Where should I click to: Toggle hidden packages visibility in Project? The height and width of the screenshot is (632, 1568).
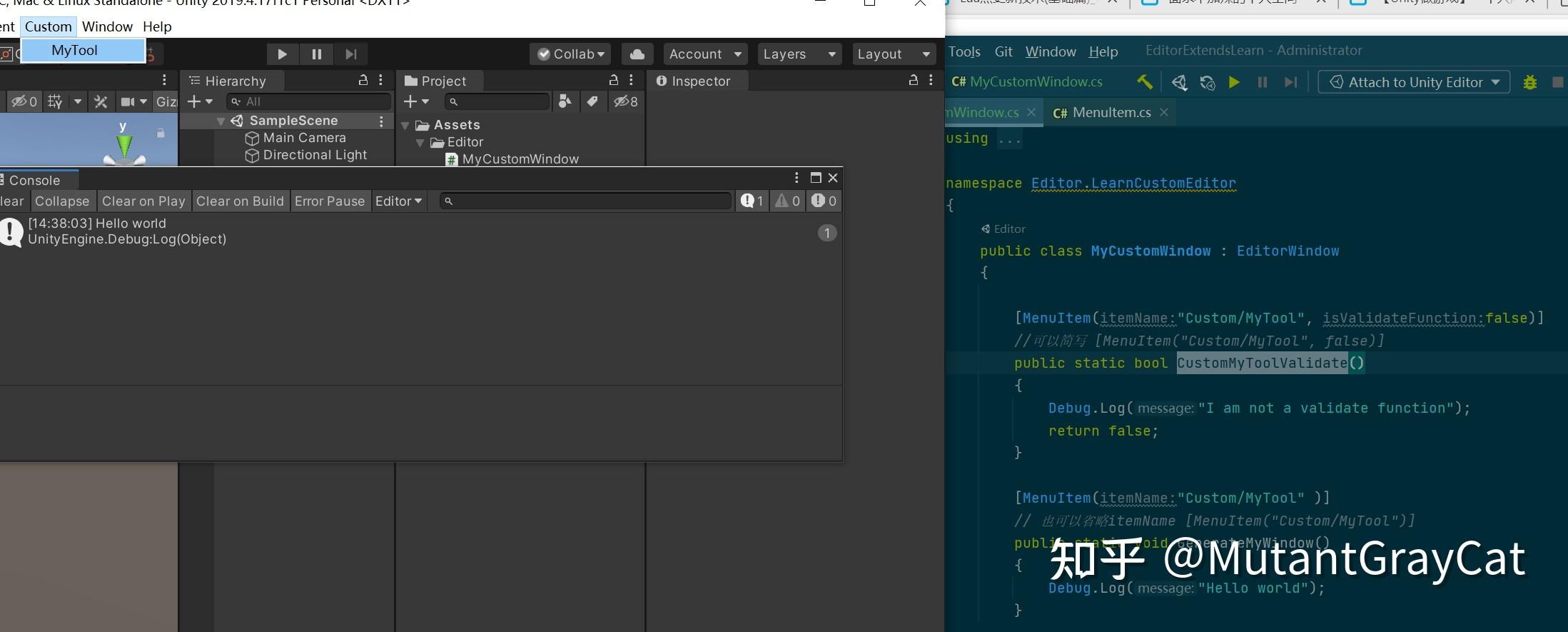click(x=626, y=101)
